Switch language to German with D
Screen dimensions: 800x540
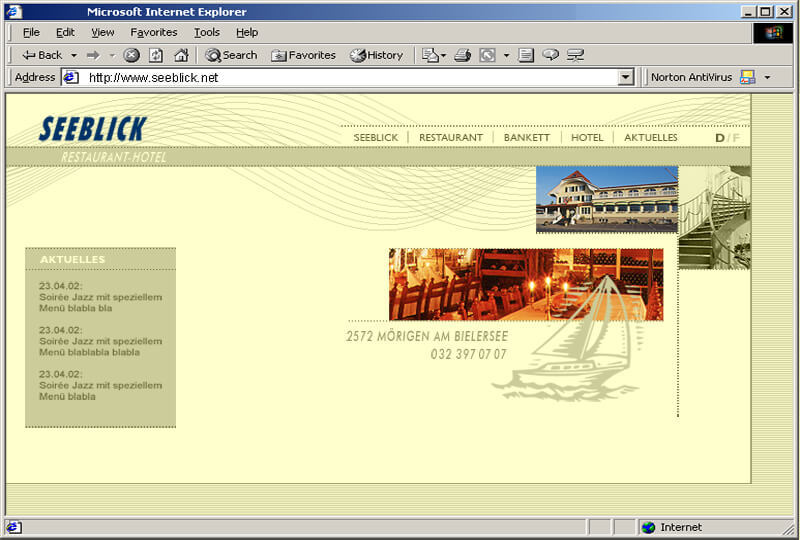coord(719,138)
